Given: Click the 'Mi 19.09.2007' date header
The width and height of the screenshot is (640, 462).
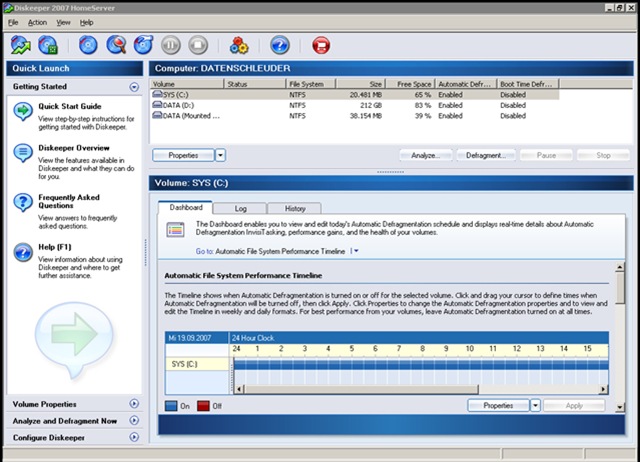Looking at the screenshot, I should pyautogui.click(x=197, y=338).
